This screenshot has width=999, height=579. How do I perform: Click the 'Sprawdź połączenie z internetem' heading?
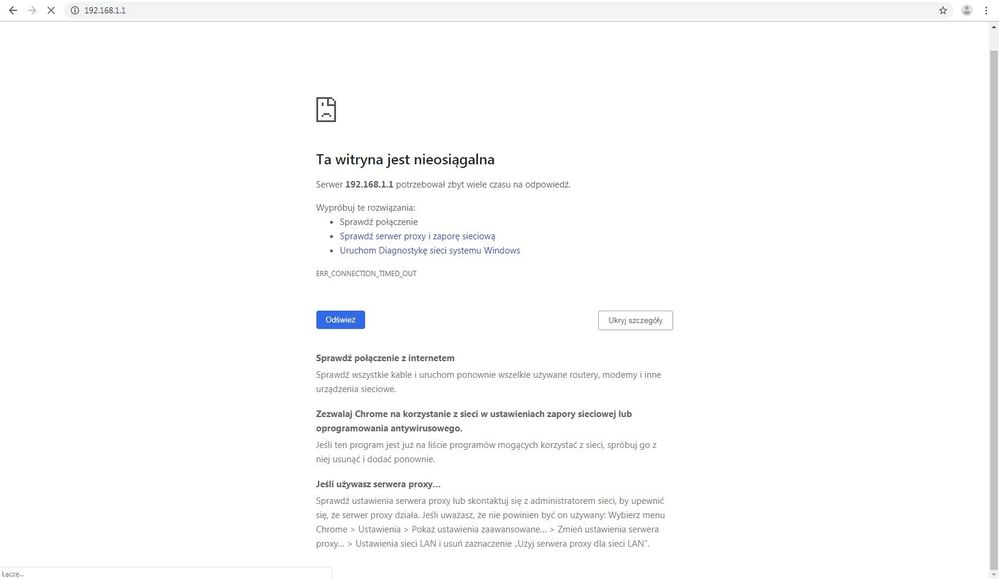(385, 357)
